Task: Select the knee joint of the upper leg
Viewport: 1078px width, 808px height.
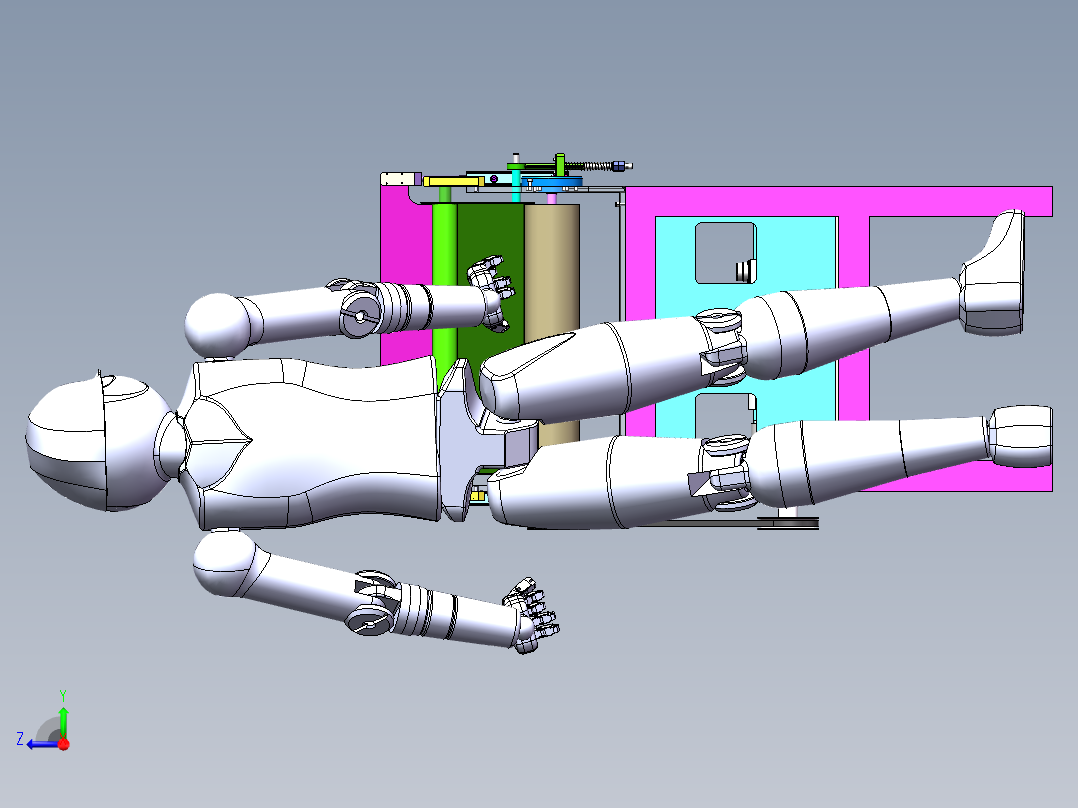Action: [721, 347]
